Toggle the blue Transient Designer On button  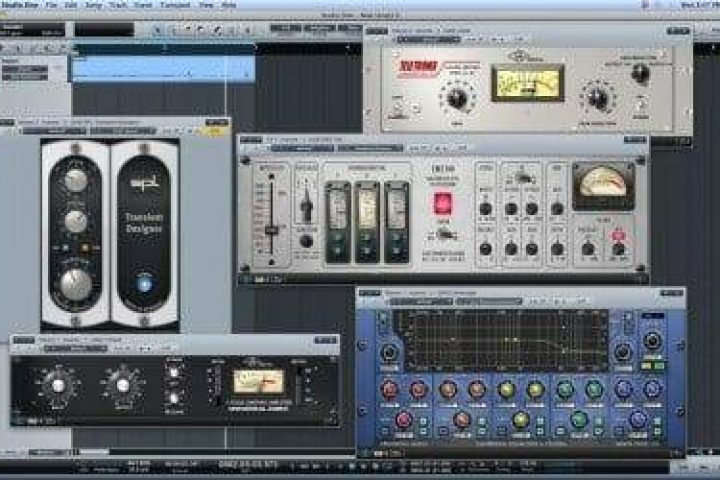point(144,283)
